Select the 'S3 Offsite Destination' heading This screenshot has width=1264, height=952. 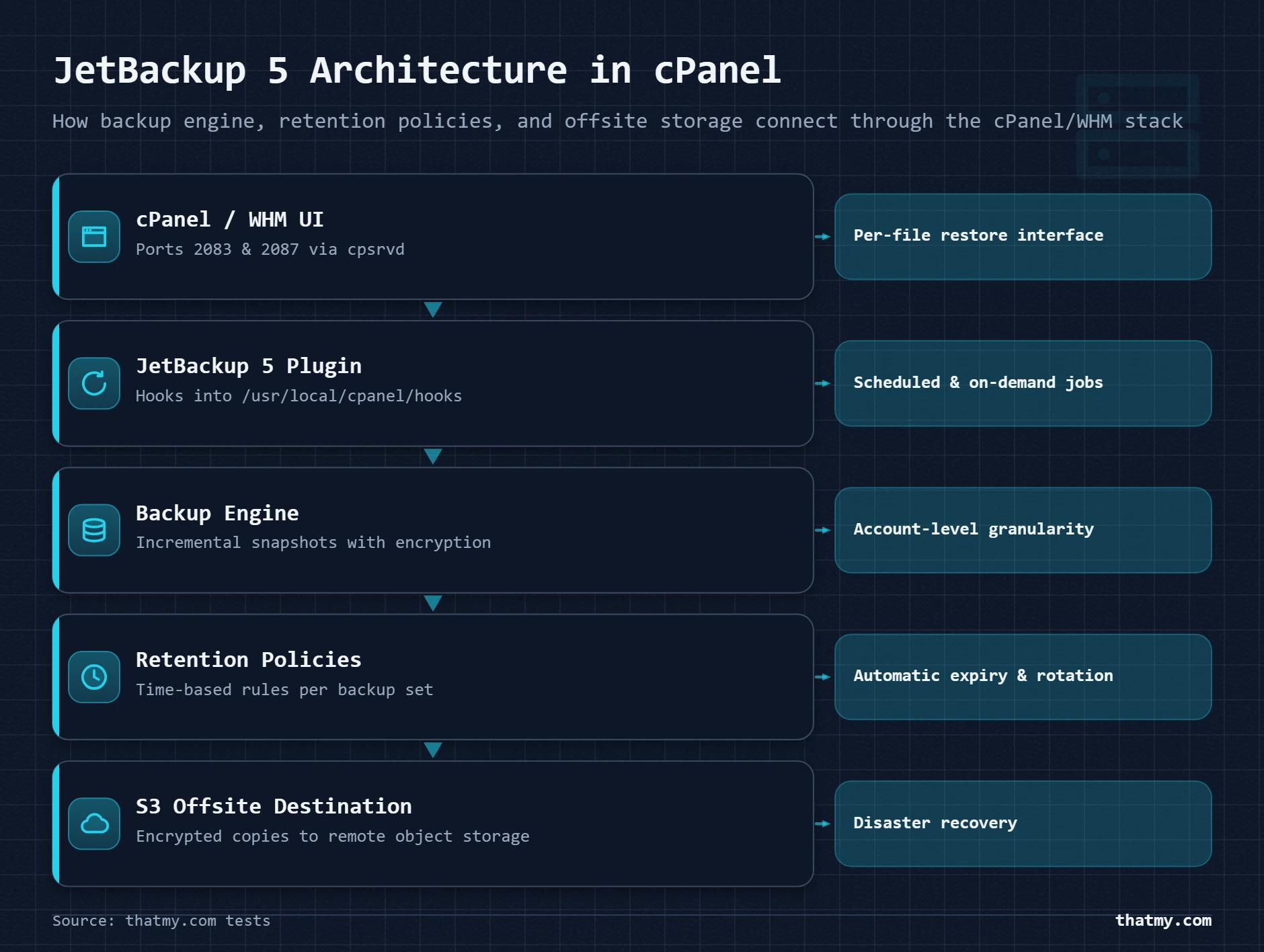(x=274, y=807)
